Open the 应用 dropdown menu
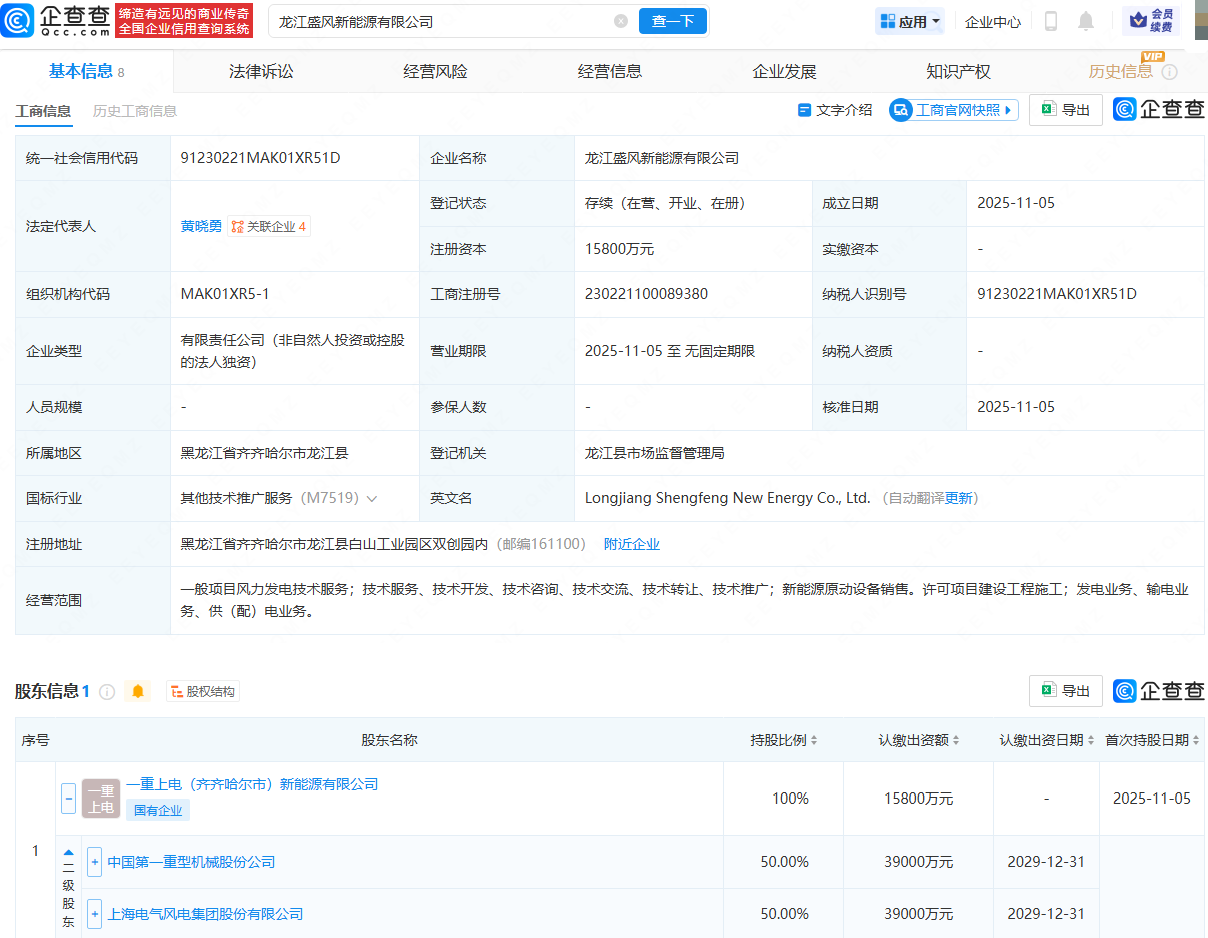Image resolution: width=1208 pixels, height=938 pixels. pos(910,21)
